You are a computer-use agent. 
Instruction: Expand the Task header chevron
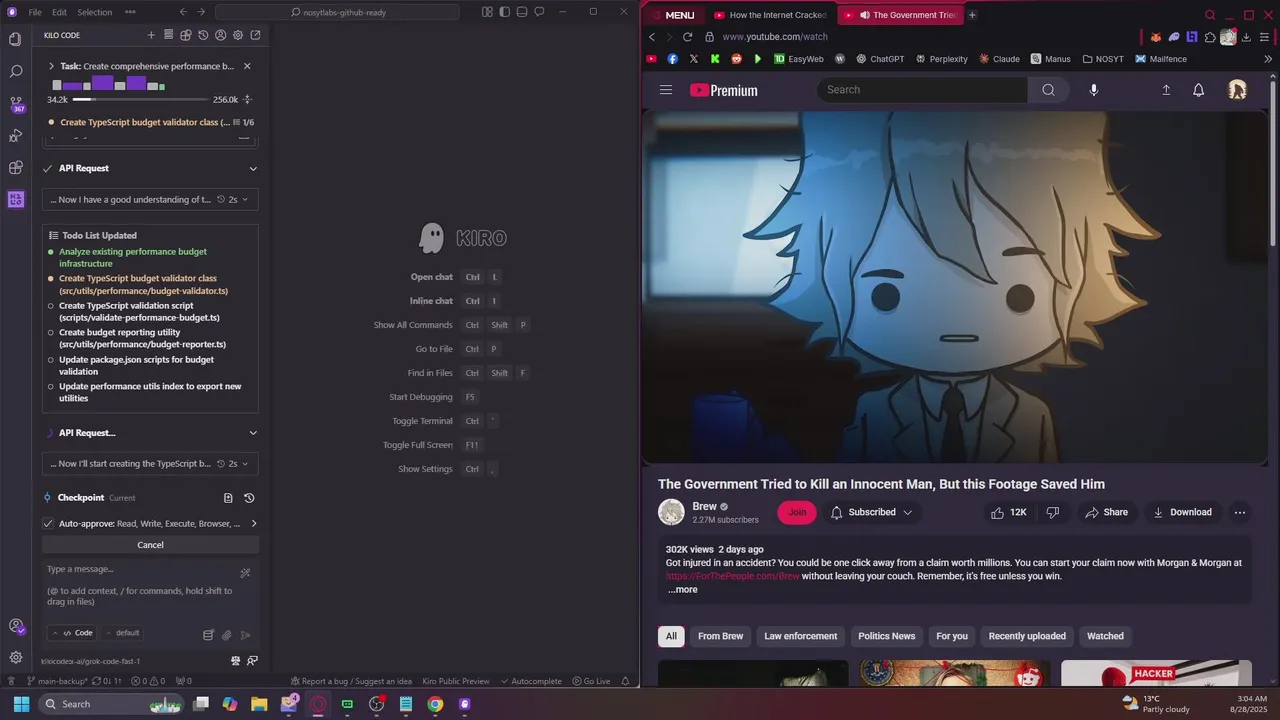(x=51, y=66)
